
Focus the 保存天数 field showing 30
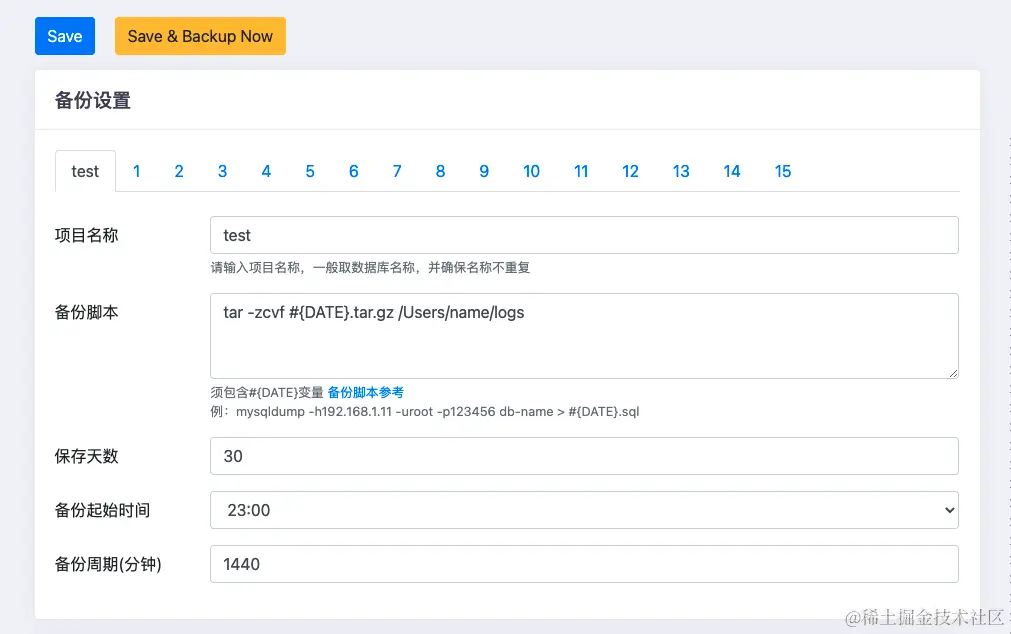(584, 456)
